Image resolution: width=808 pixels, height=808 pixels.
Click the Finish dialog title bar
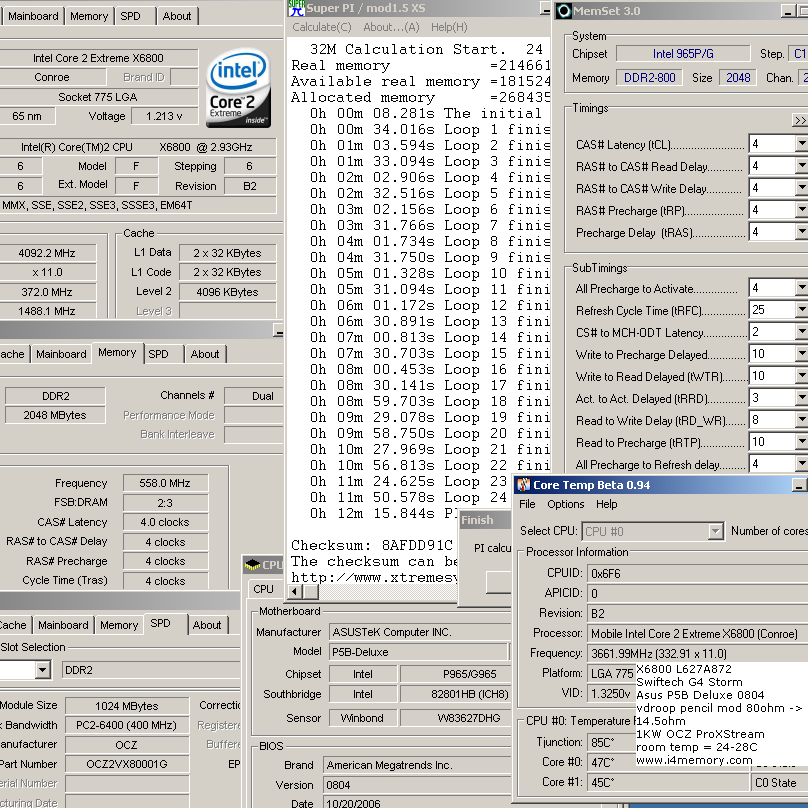point(485,520)
